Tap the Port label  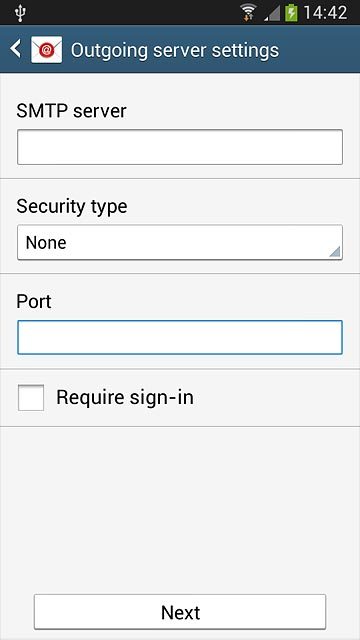pos(34,302)
